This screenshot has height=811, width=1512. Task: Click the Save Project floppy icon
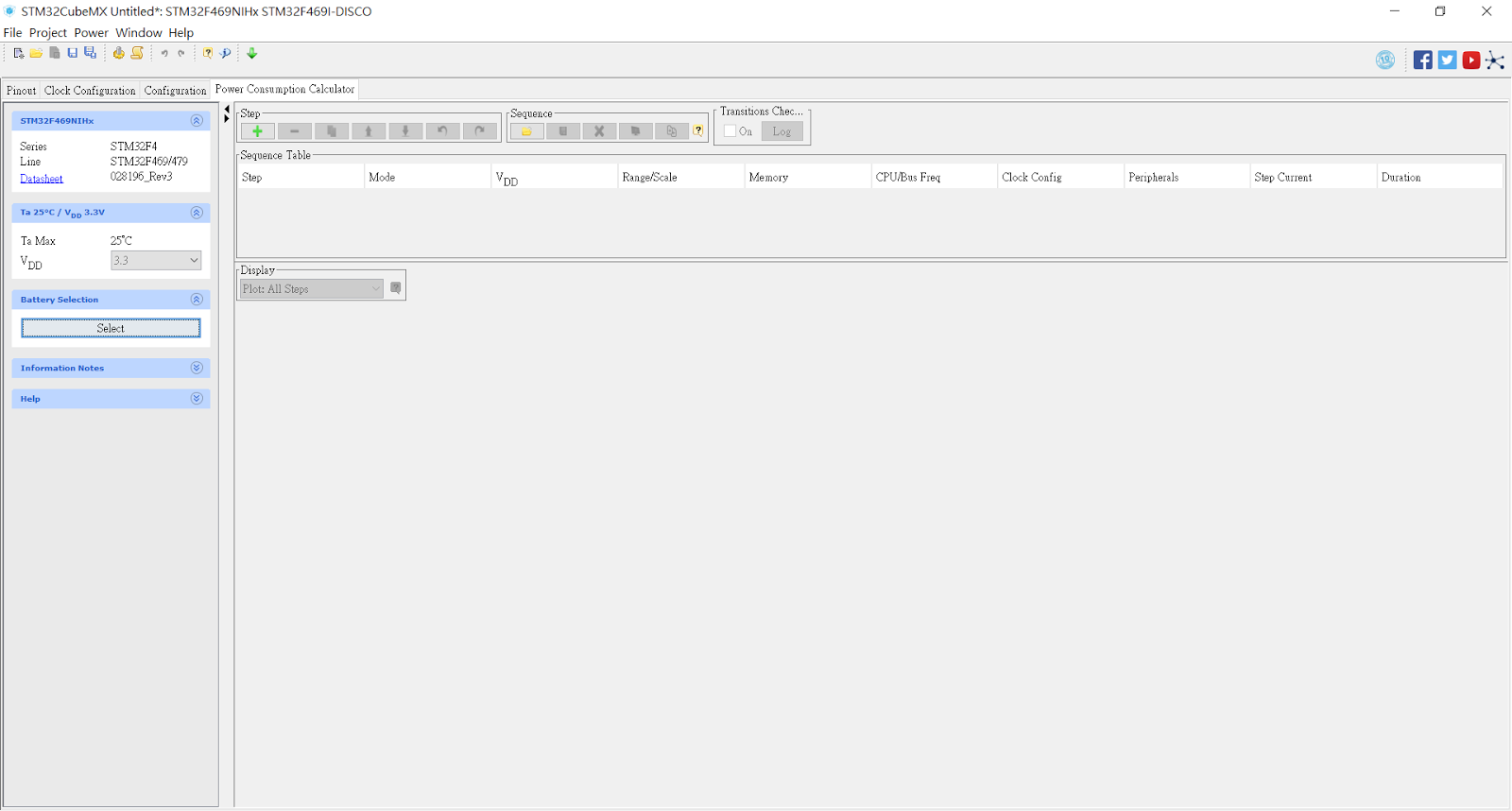[x=72, y=54]
